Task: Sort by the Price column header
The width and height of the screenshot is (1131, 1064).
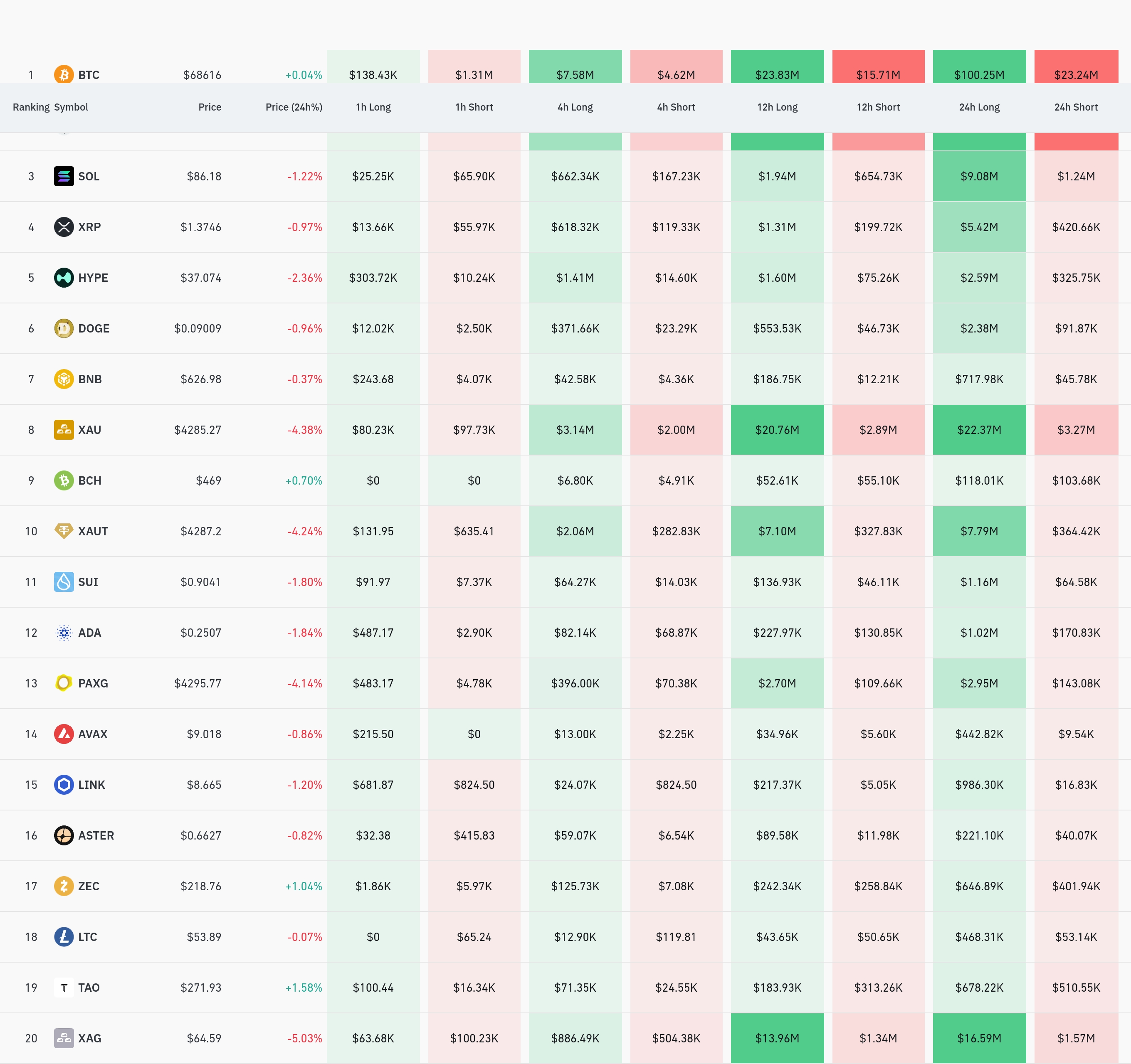Action: [210, 107]
